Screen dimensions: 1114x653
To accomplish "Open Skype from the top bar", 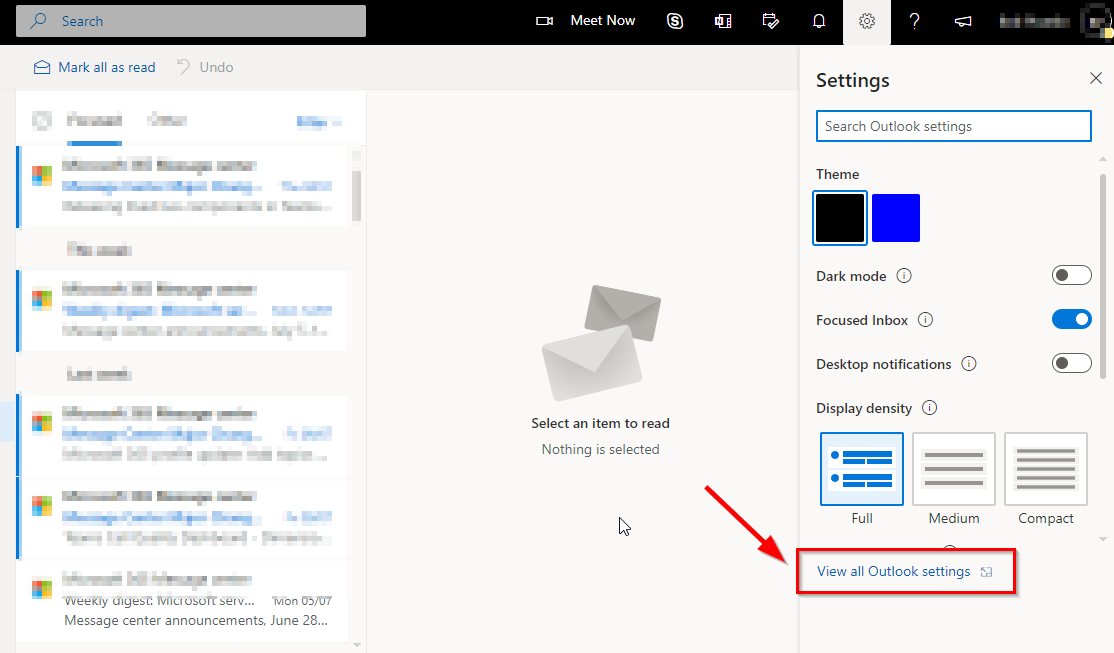I will [x=675, y=20].
